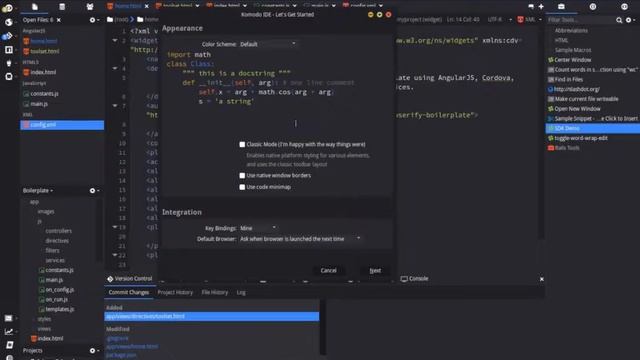Click the layout panel icon in left sidebar
The image size is (640, 360).
coord(9,50)
